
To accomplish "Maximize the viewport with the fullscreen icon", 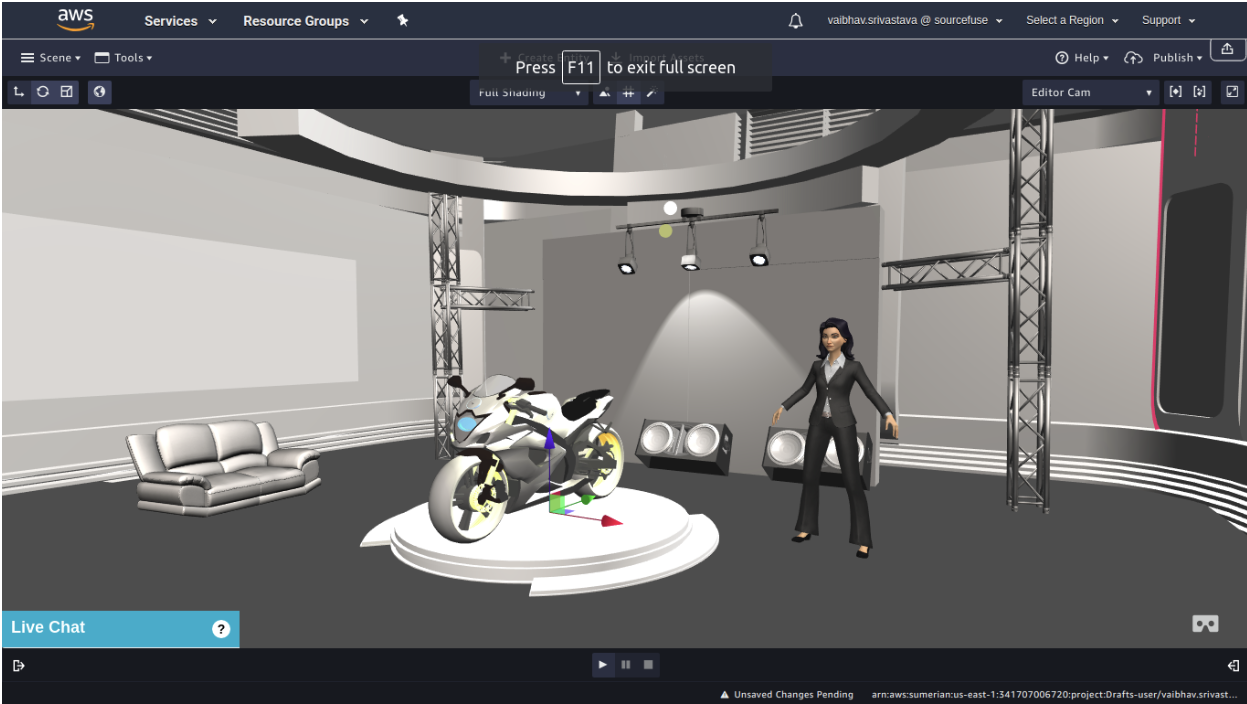I will click(x=1232, y=92).
